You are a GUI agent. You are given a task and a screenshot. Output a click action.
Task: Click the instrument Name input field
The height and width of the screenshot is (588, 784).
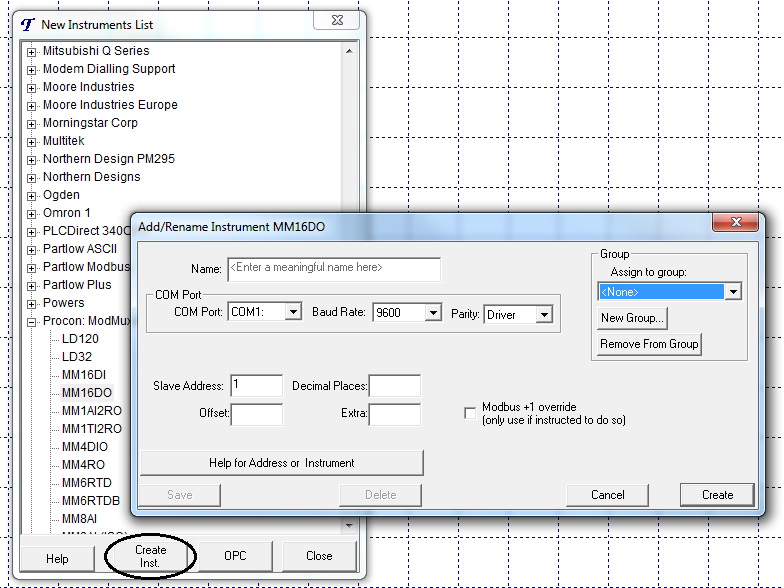point(334,269)
